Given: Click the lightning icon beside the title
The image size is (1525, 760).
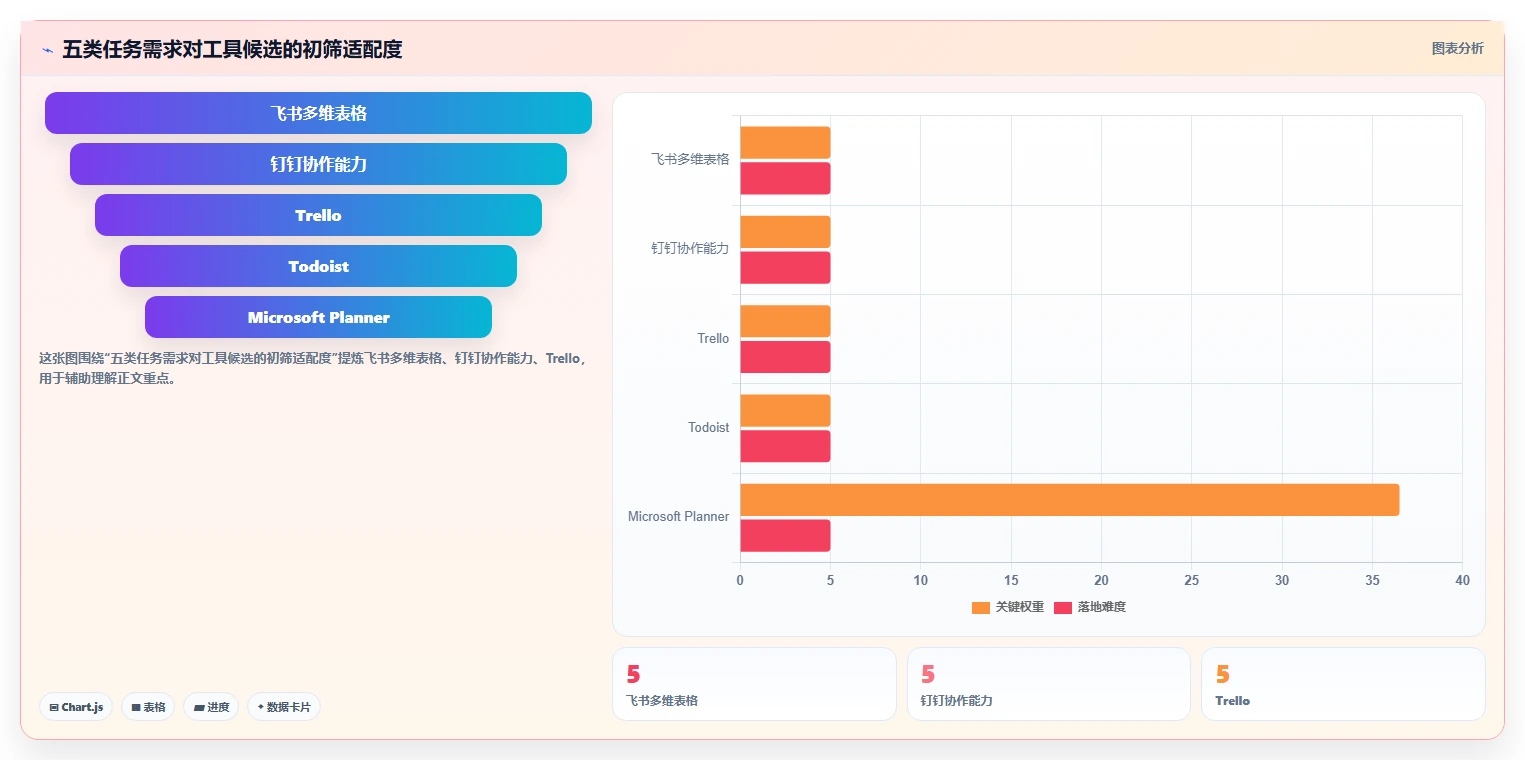Looking at the screenshot, I should (47, 50).
